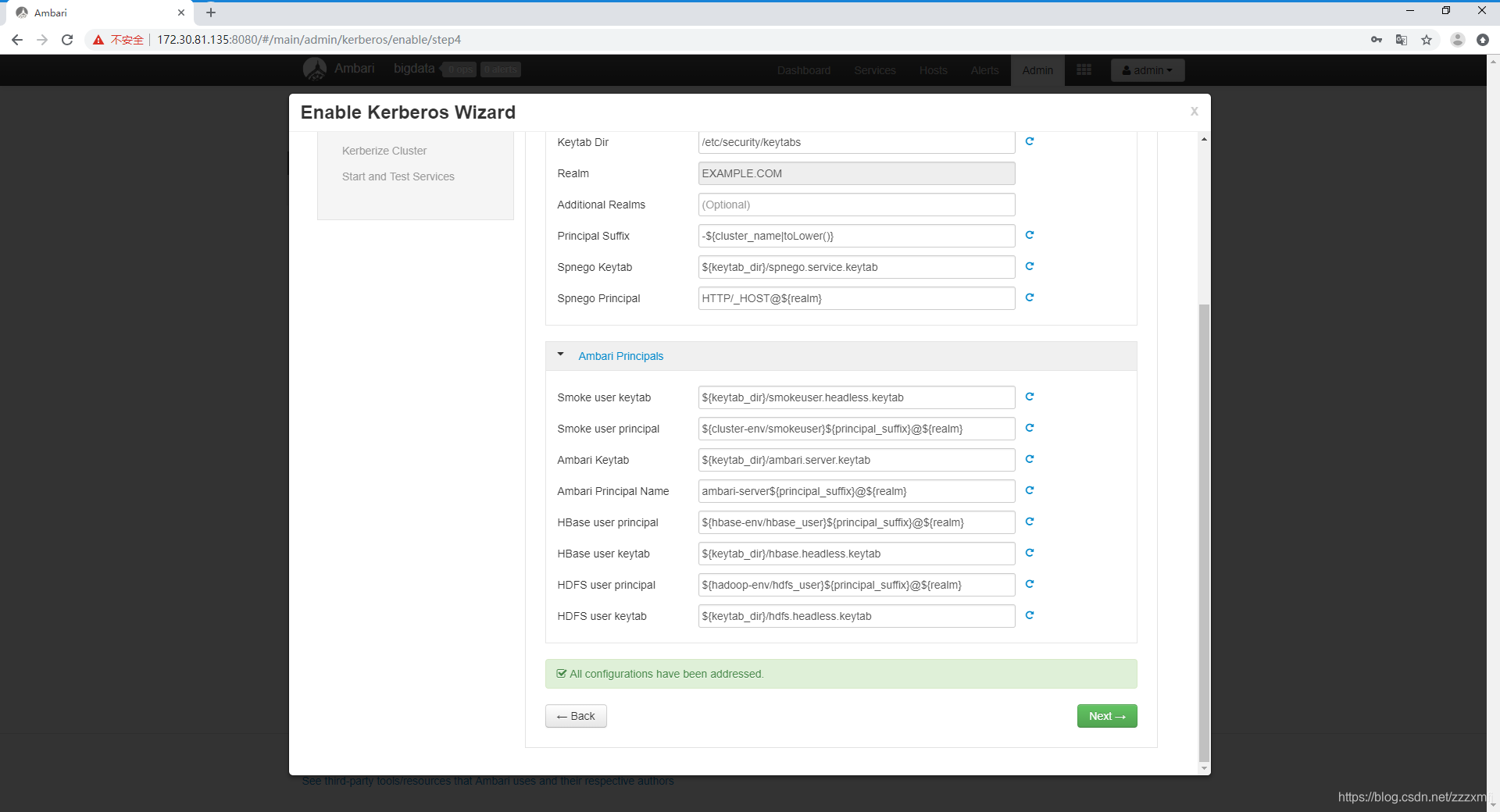Click the Back button
The height and width of the screenshot is (812, 1500).
[576, 716]
